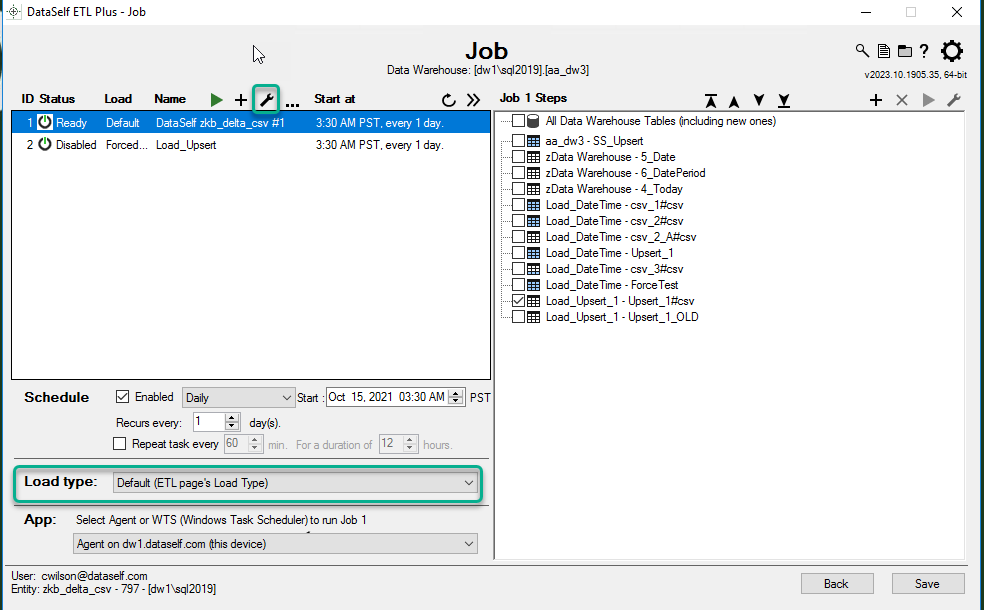Open the settings gear icon
Screen dimensions: 984x610
click(x=952, y=51)
